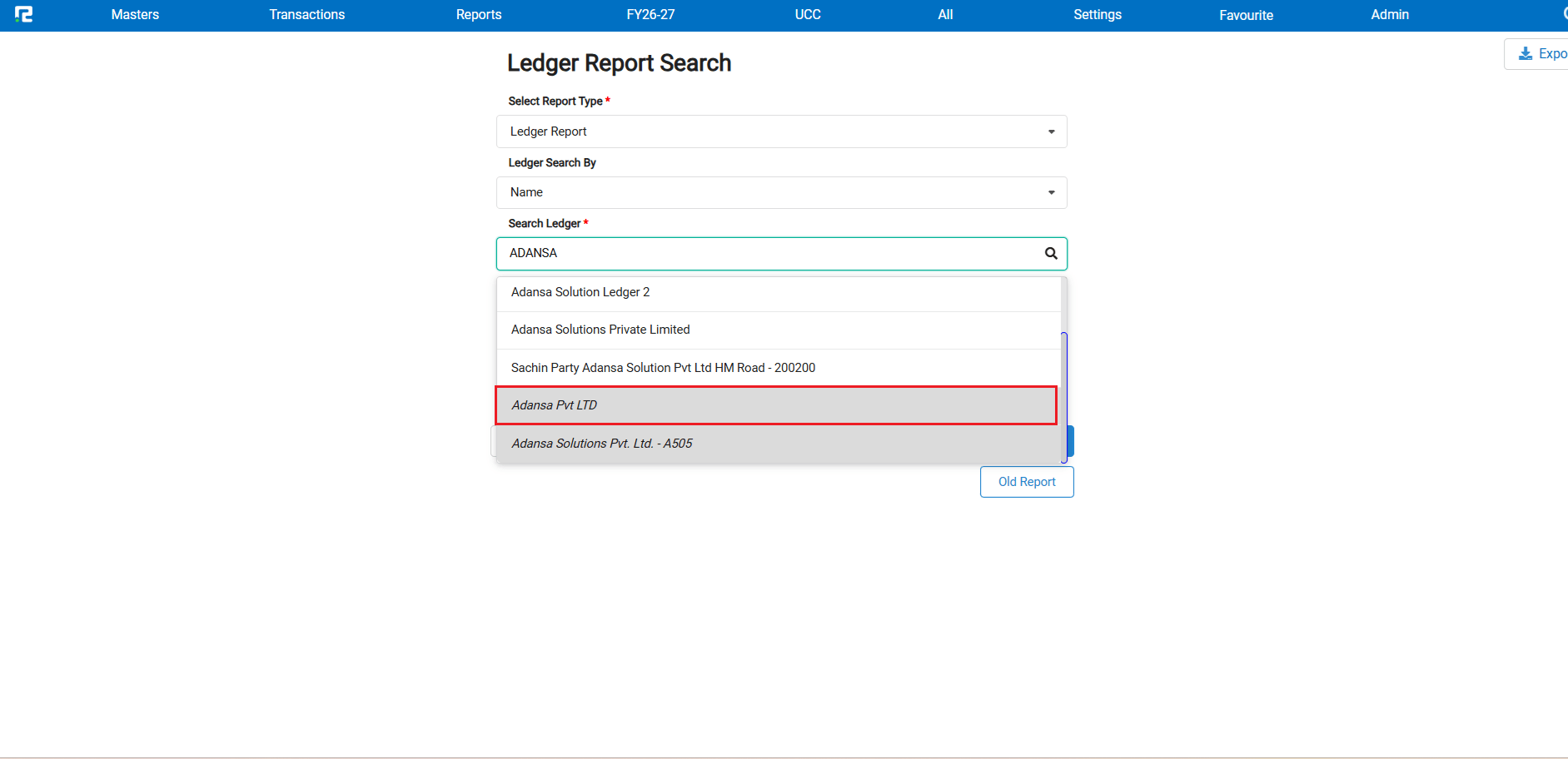The height and width of the screenshot is (759, 1568).
Task: Click the magnifier icon in Search Ledger field
Action: point(1050,253)
